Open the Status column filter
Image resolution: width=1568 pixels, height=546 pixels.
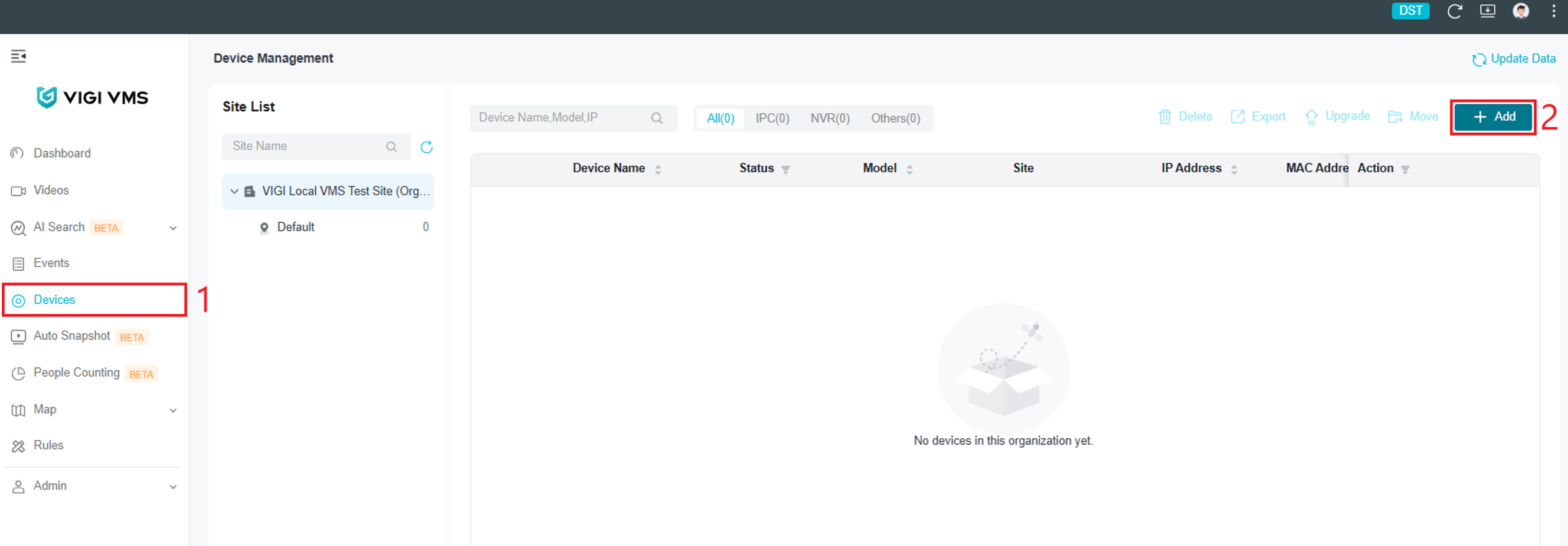(x=786, y=170)
